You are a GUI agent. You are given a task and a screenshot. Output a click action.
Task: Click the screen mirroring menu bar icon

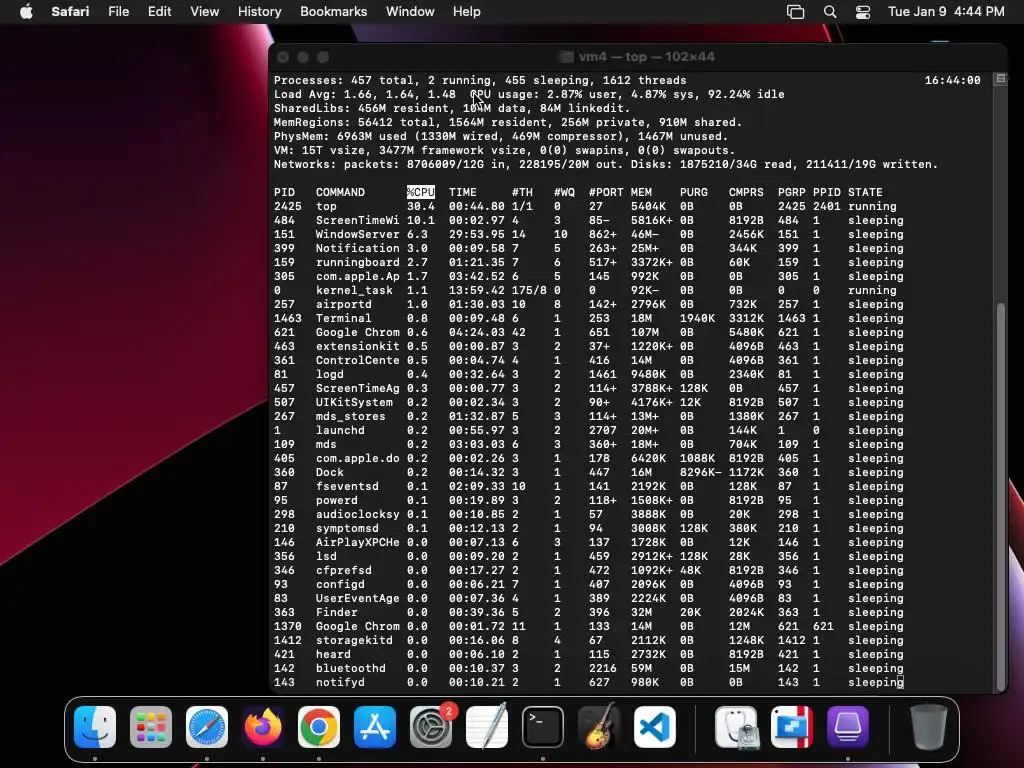795,12
